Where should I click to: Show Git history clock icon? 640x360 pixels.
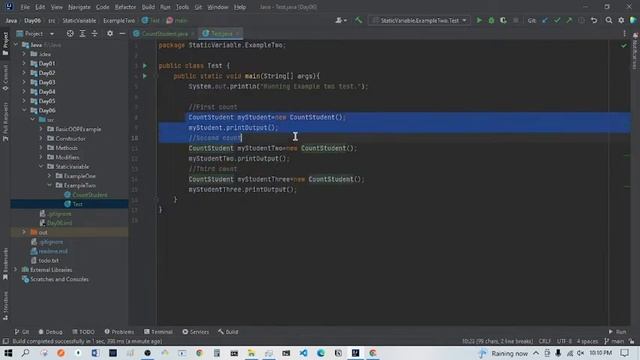[x=581, y=20]
